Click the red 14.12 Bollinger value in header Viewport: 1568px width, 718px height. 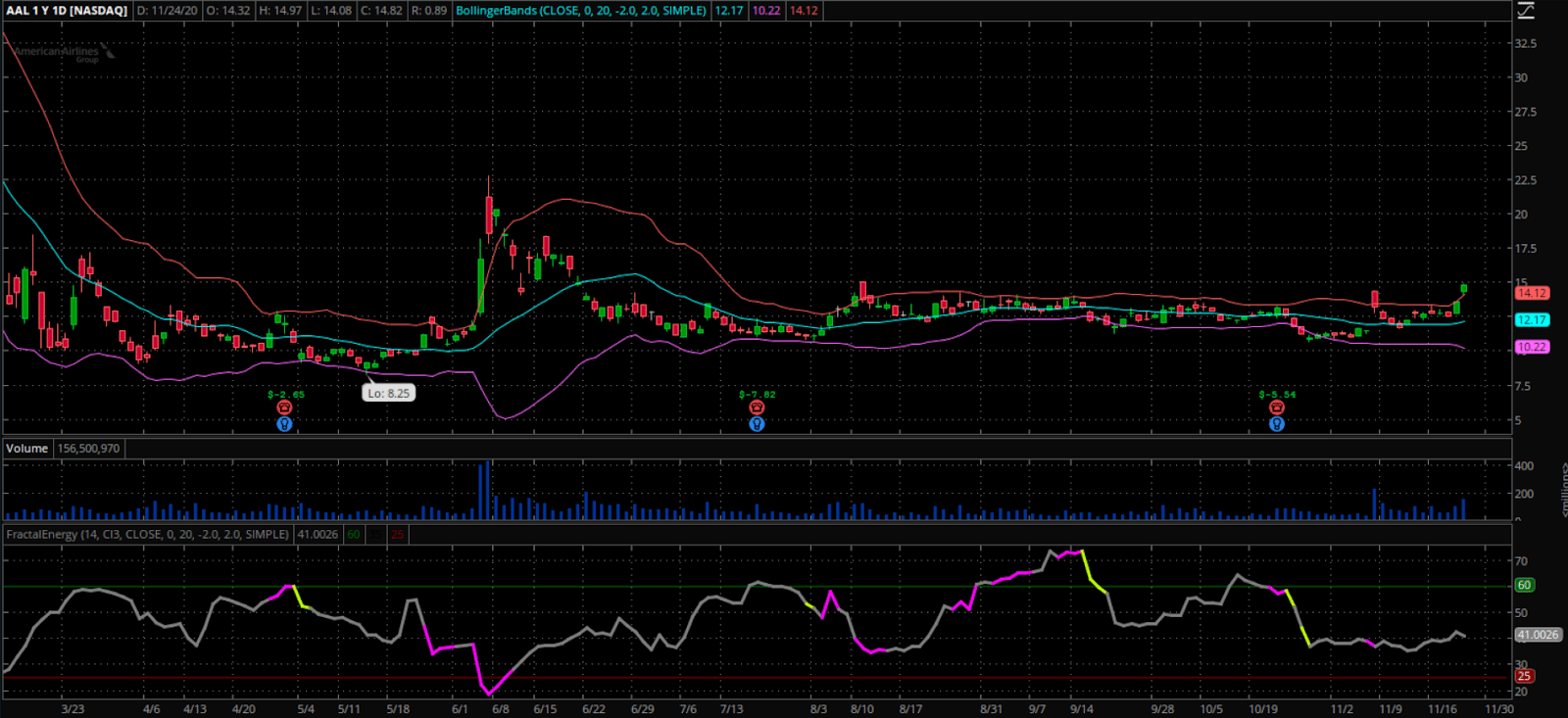point(804,11)
